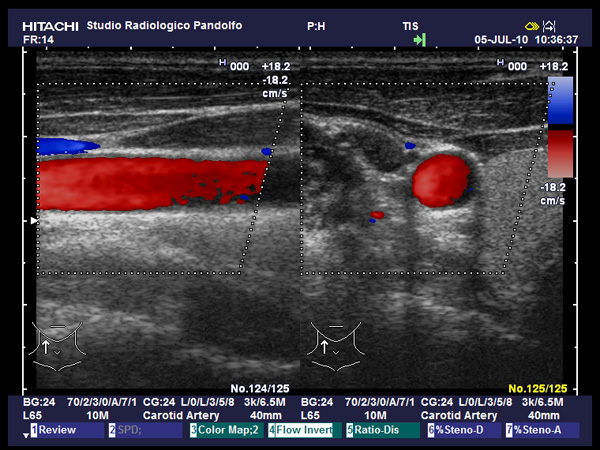Select yellow frame counter No.125/125
Image resolution: width=600 pixels, height=450 pixels.
pyautogui.click(x=538, y=389)
